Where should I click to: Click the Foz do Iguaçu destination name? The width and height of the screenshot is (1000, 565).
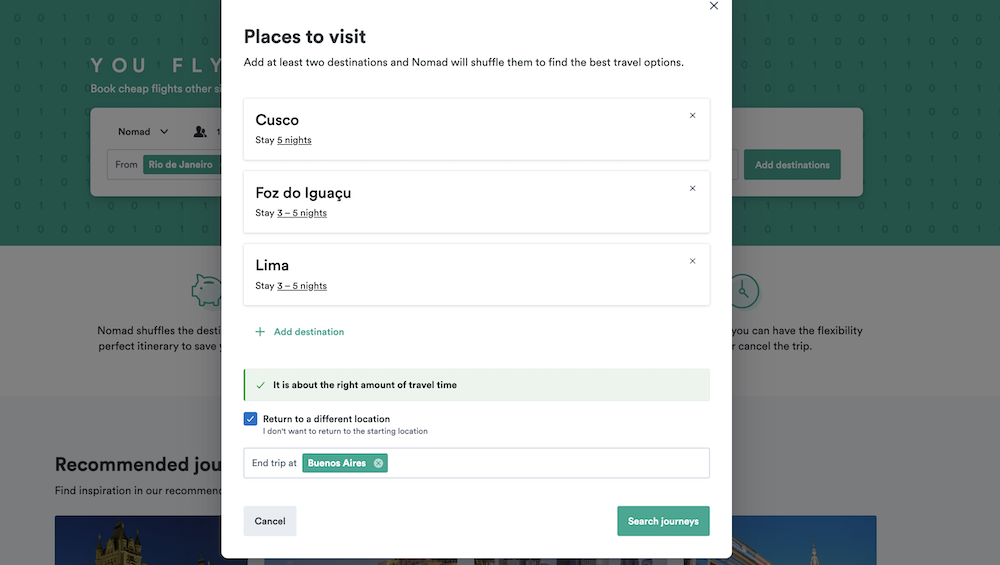[x=303, y=193]
